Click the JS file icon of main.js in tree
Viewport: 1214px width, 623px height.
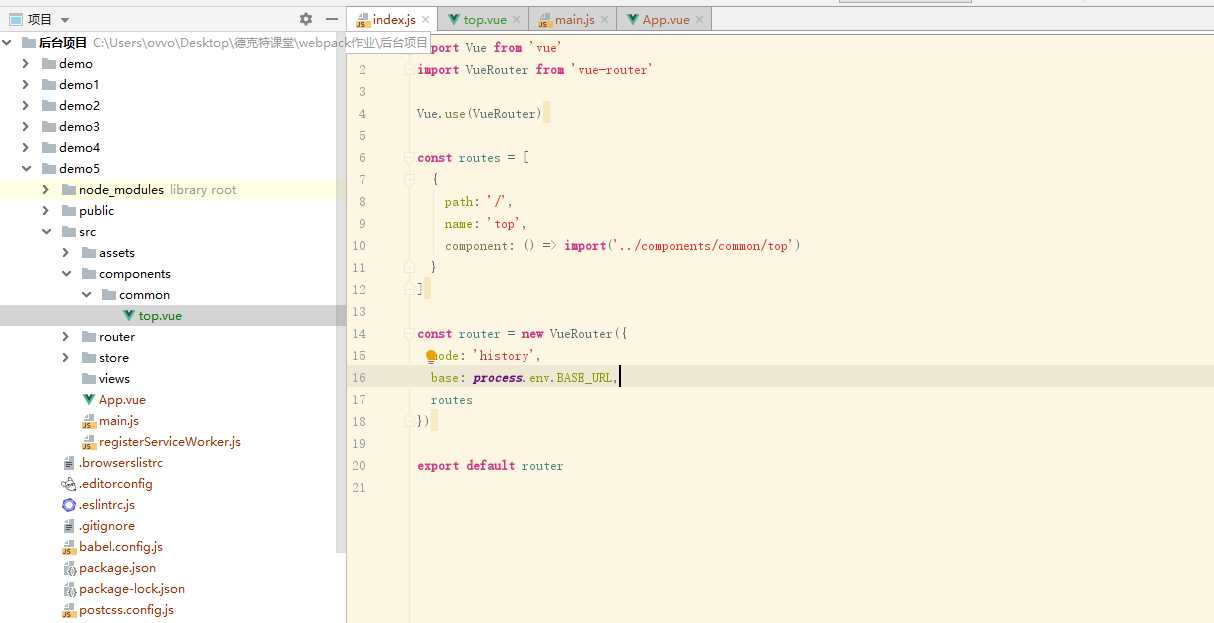point(89,421)
